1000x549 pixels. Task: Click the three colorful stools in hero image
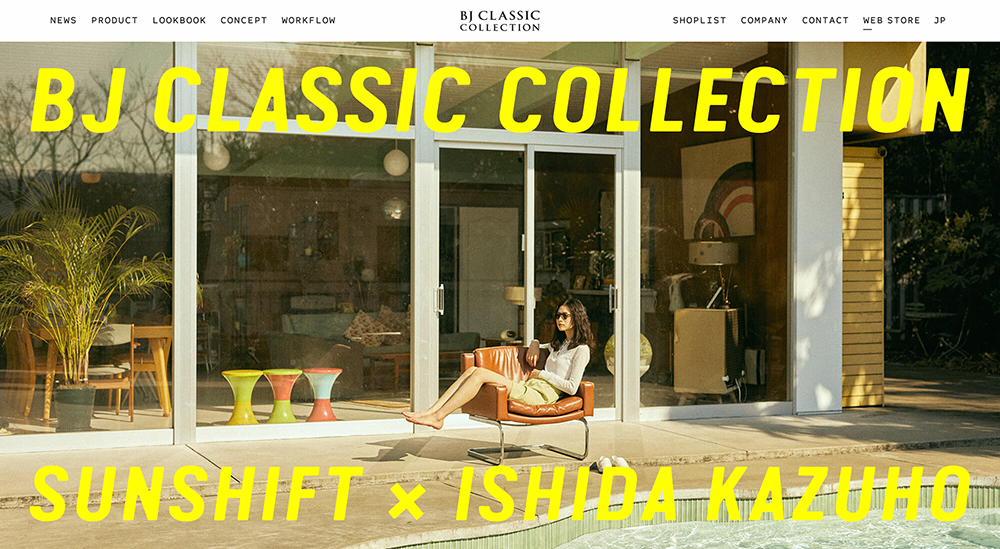tap(282, 395)
